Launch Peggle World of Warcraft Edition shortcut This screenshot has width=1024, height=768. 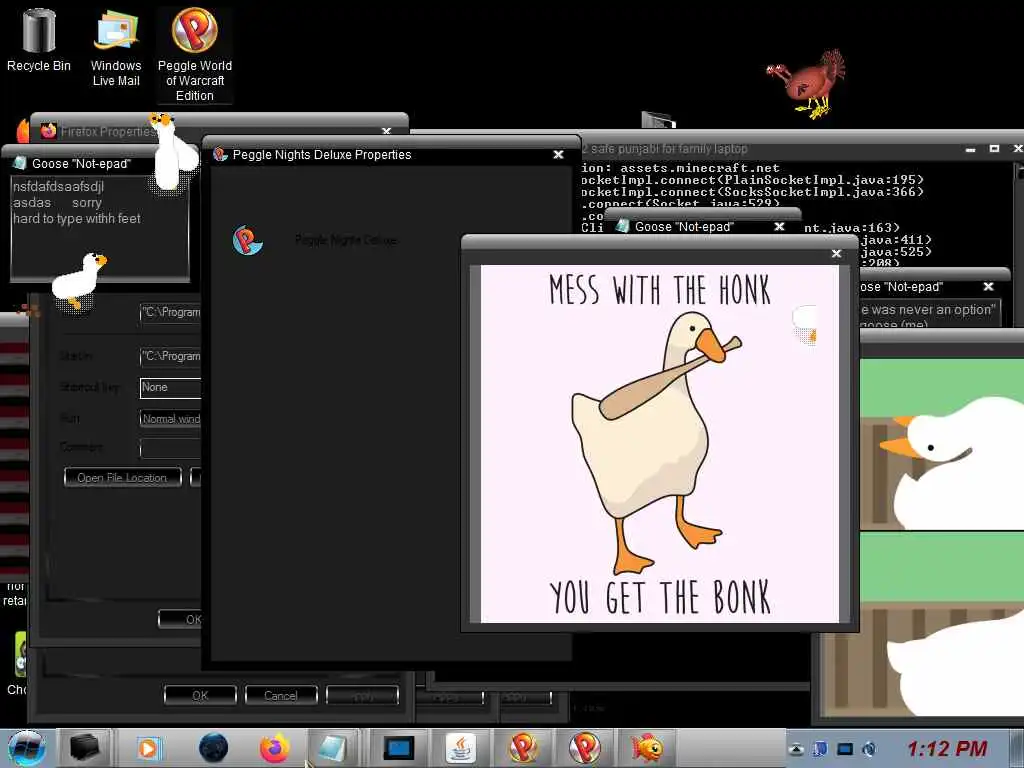coord(195,55)
